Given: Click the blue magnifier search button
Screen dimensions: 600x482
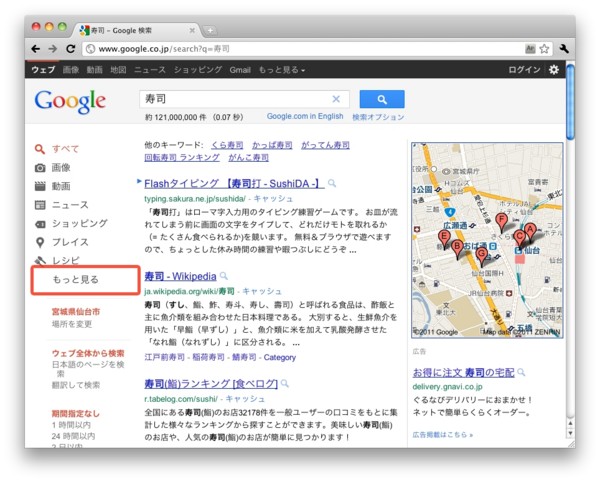Looking at the screenshot, I should (382, 99).
